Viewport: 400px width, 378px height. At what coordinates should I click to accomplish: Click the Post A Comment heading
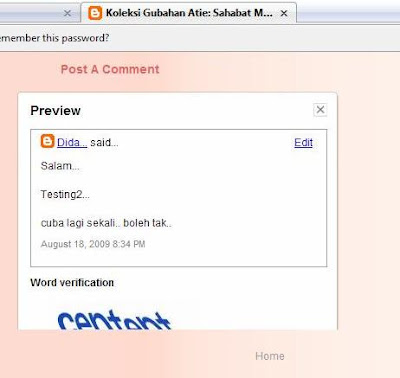110,69
